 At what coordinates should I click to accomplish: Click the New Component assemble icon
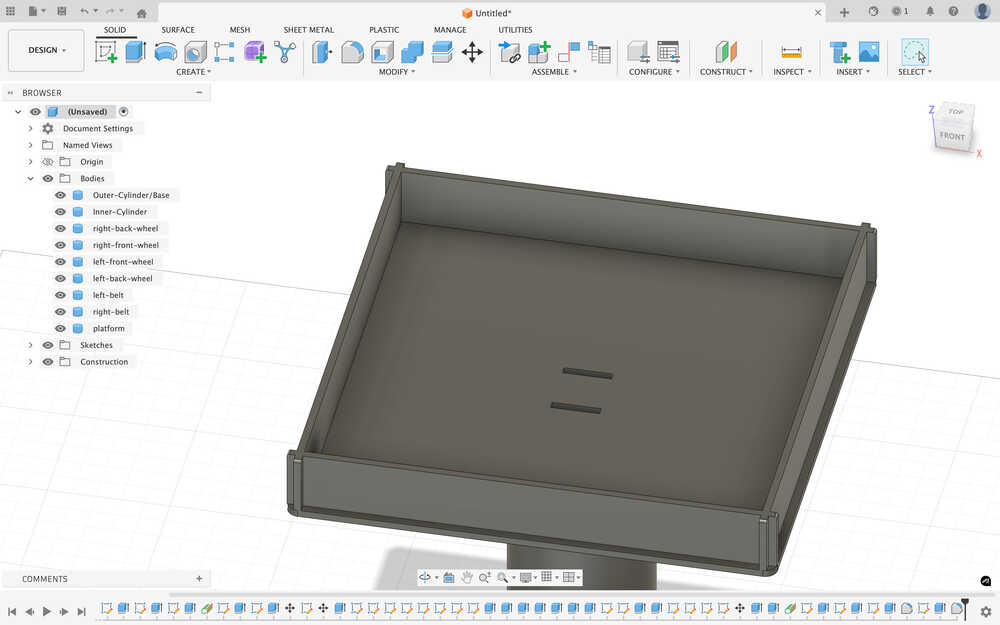pos(539,52)
